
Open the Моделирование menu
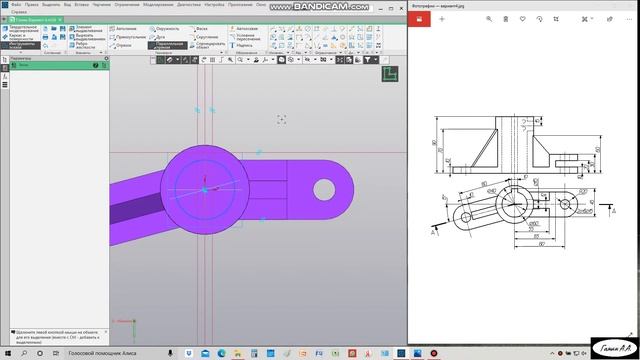coord(158,5)
